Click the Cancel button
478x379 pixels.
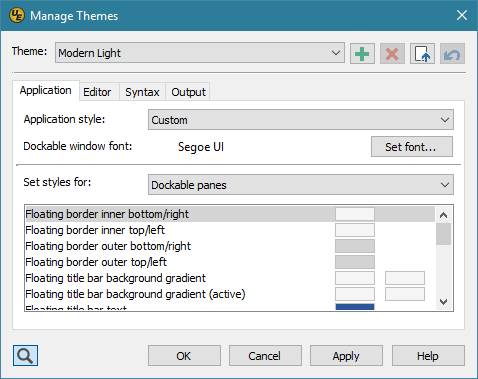pyautogui.click(x=265, y=356)
